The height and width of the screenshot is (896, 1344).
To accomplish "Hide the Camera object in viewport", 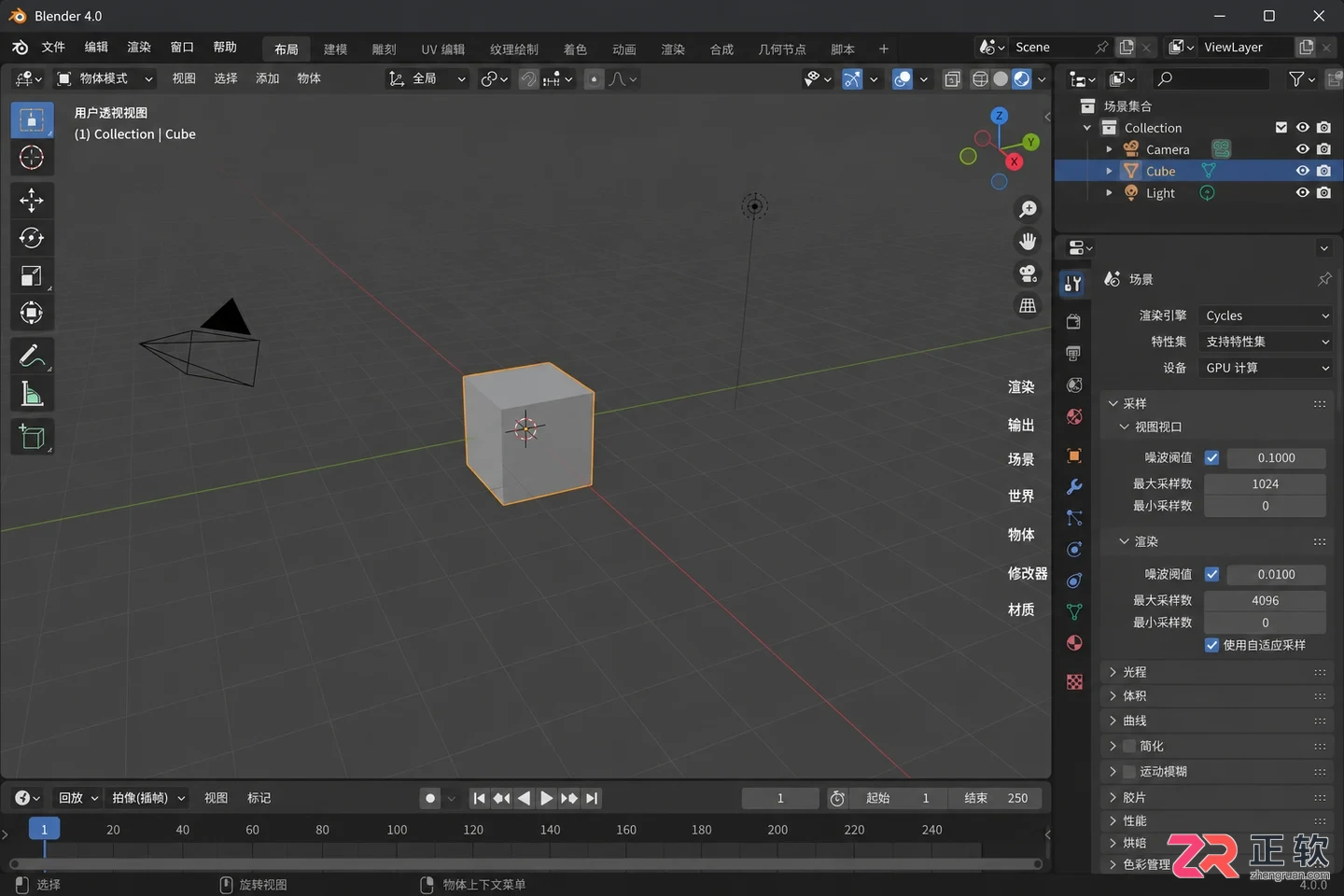I will (x=1303, y=149).
